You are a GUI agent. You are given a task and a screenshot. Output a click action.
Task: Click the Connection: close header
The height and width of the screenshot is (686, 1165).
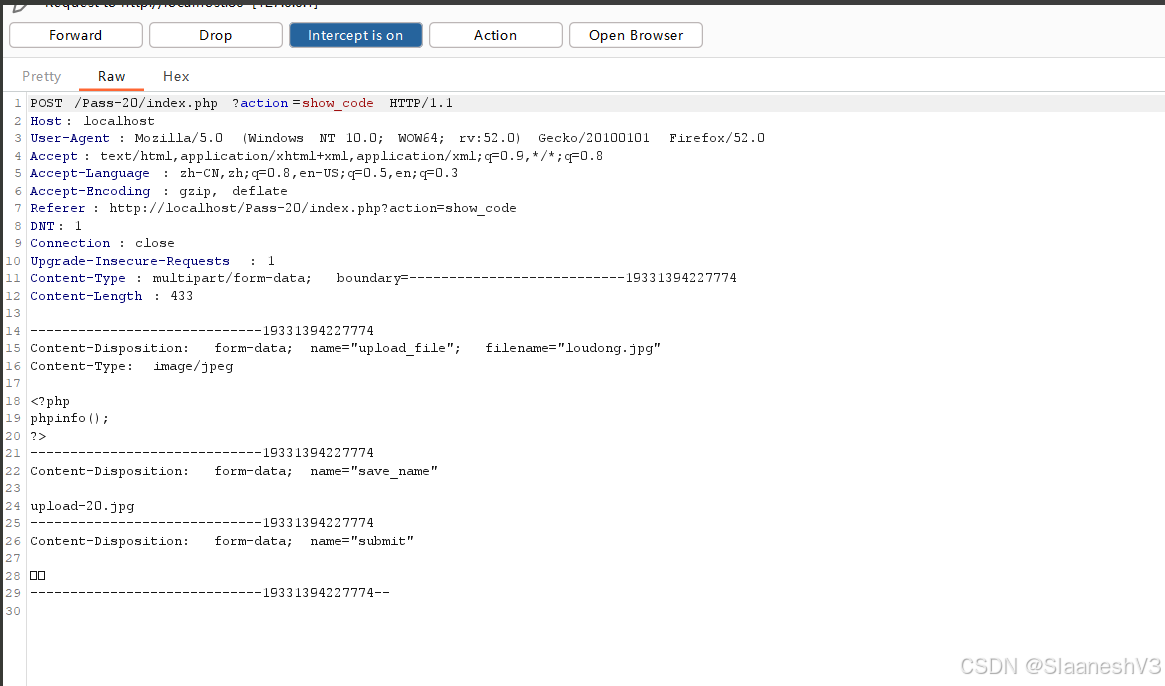[x=102, y=243]
